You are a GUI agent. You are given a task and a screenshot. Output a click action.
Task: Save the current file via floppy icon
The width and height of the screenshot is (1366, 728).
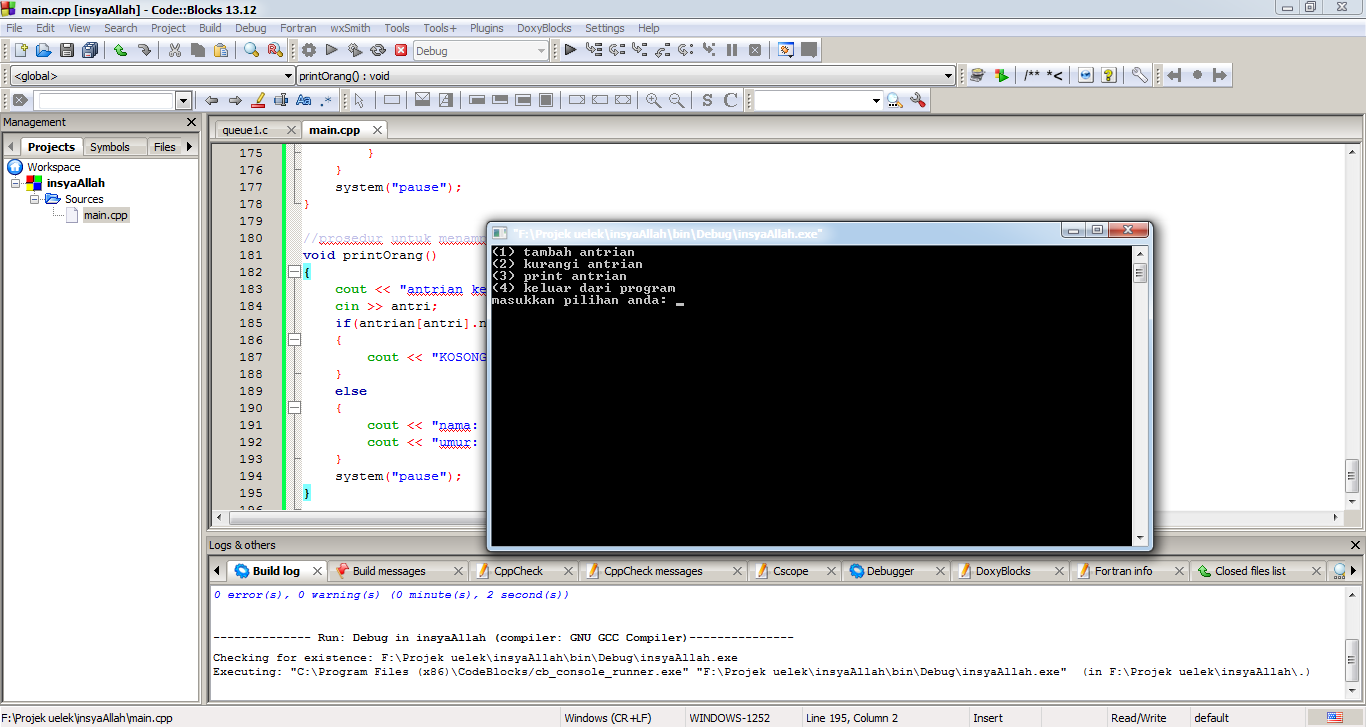tap(67, 50)
